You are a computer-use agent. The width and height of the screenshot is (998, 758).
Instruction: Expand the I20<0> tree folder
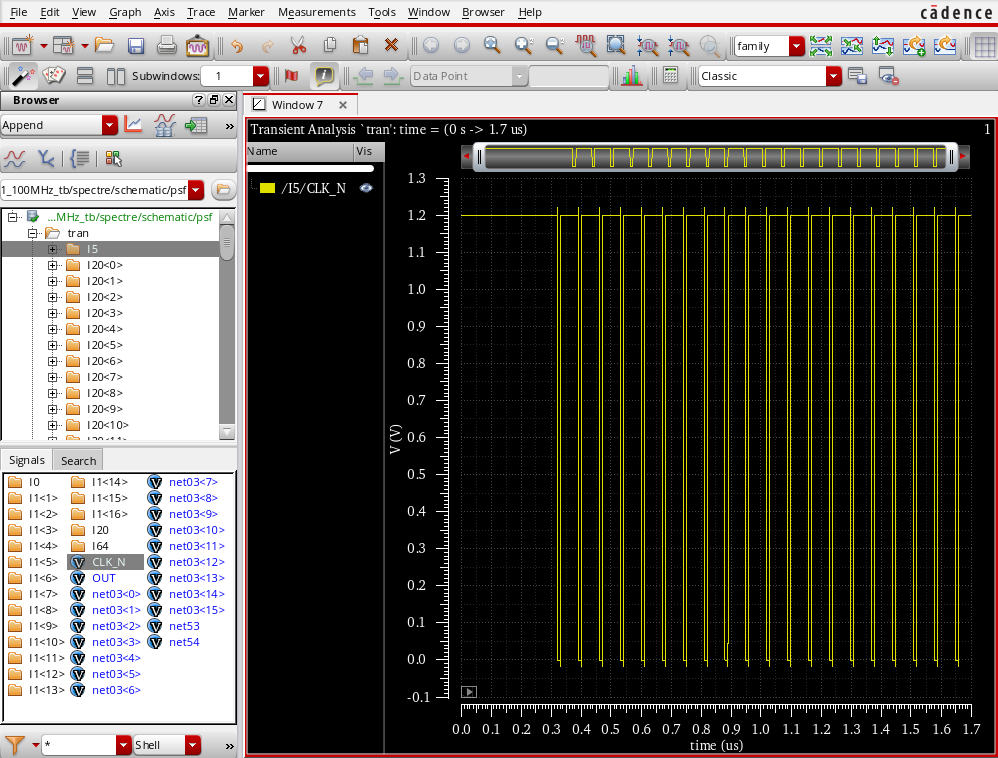pos(53,265)
